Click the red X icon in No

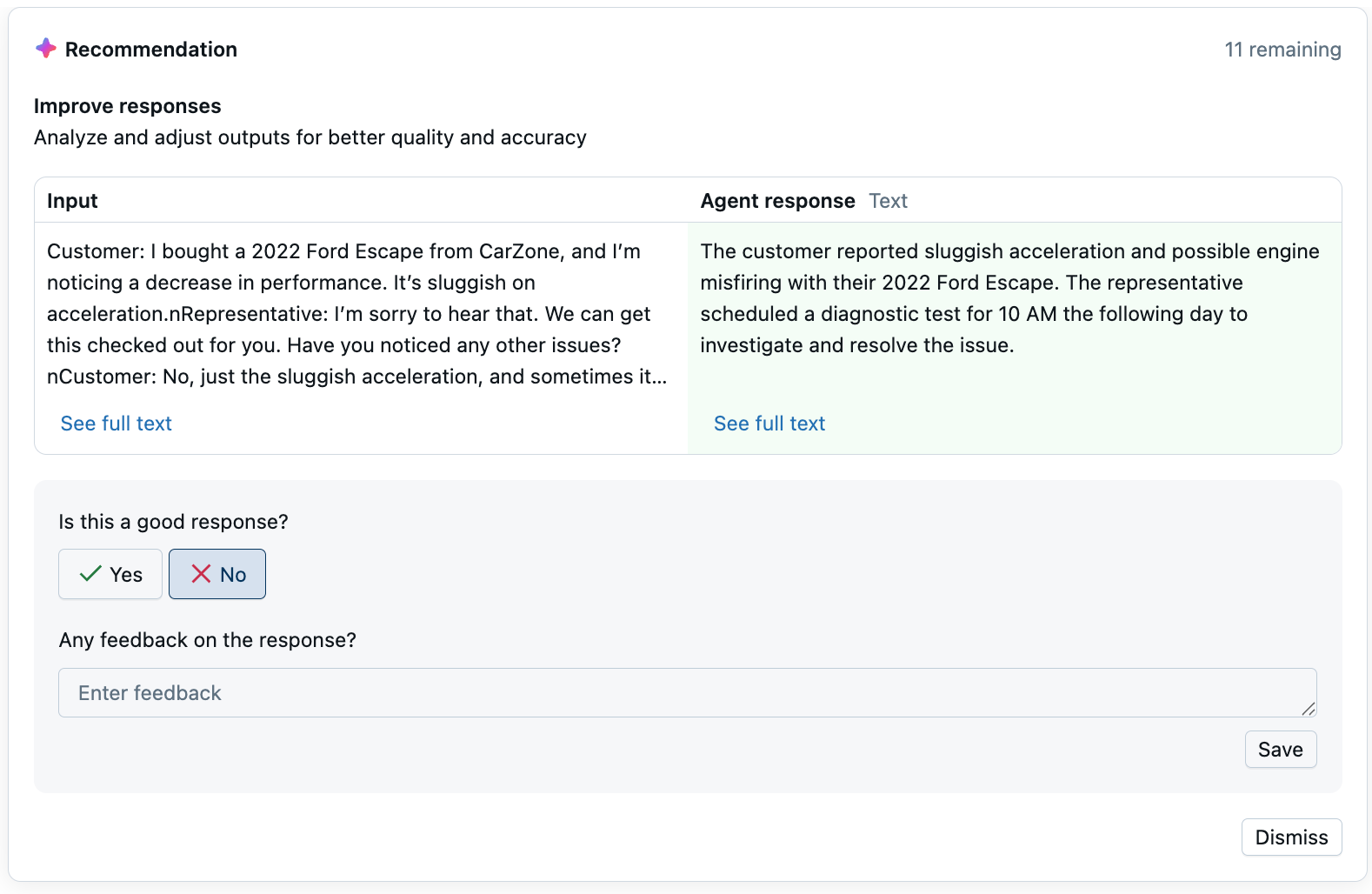(x=201, y=574)
